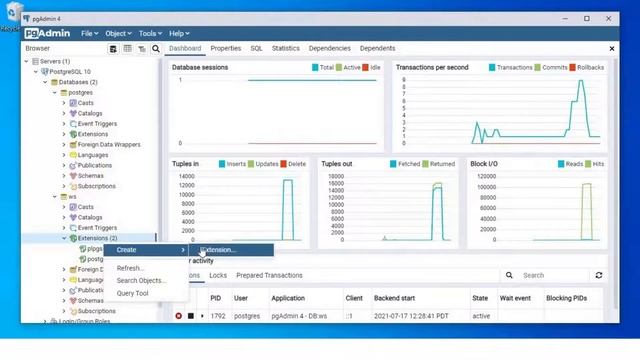The image size is (640, 360).
Task: Switch to the Dependencies tab
Action: click(329, 48)
